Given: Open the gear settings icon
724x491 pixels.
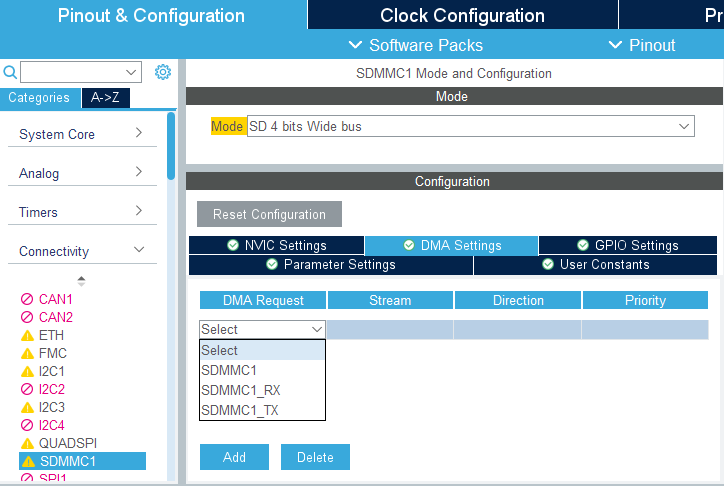Looking at the screenshot, I should coord(163,72).
